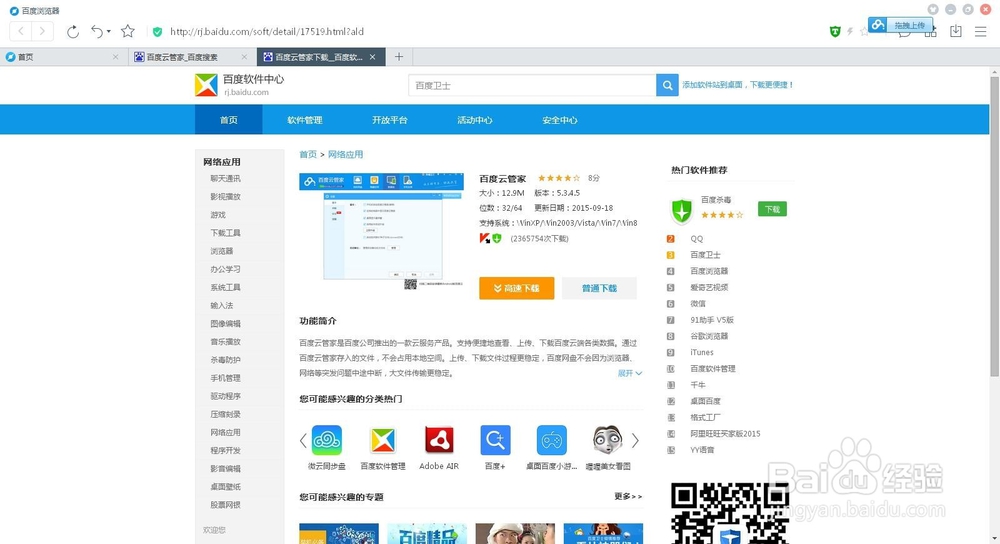Open iTunes in popular software list

[702, 352]
